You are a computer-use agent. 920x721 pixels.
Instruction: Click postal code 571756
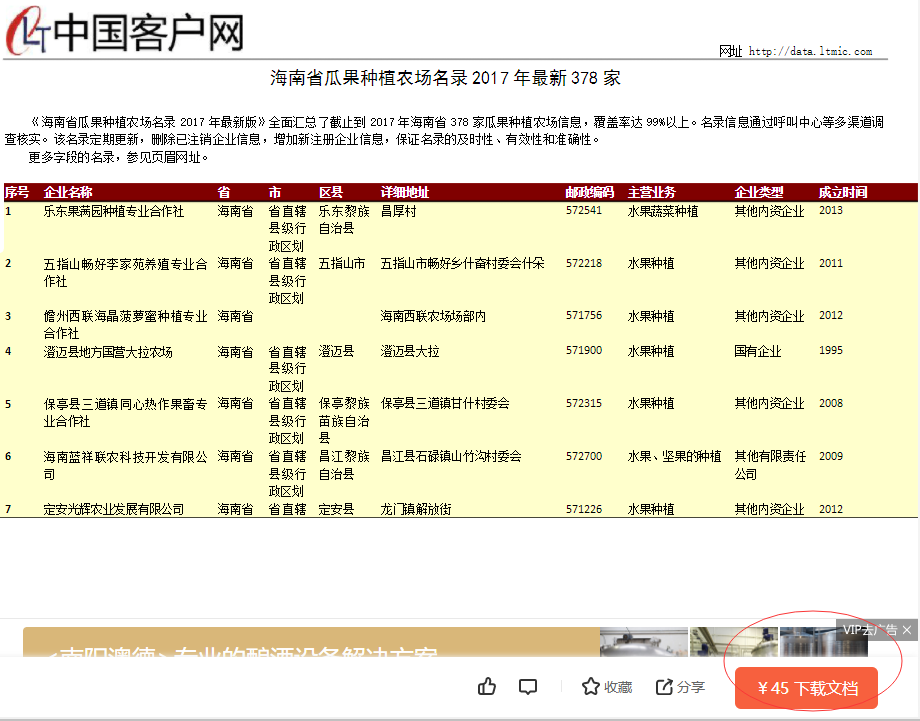[584, 315]
